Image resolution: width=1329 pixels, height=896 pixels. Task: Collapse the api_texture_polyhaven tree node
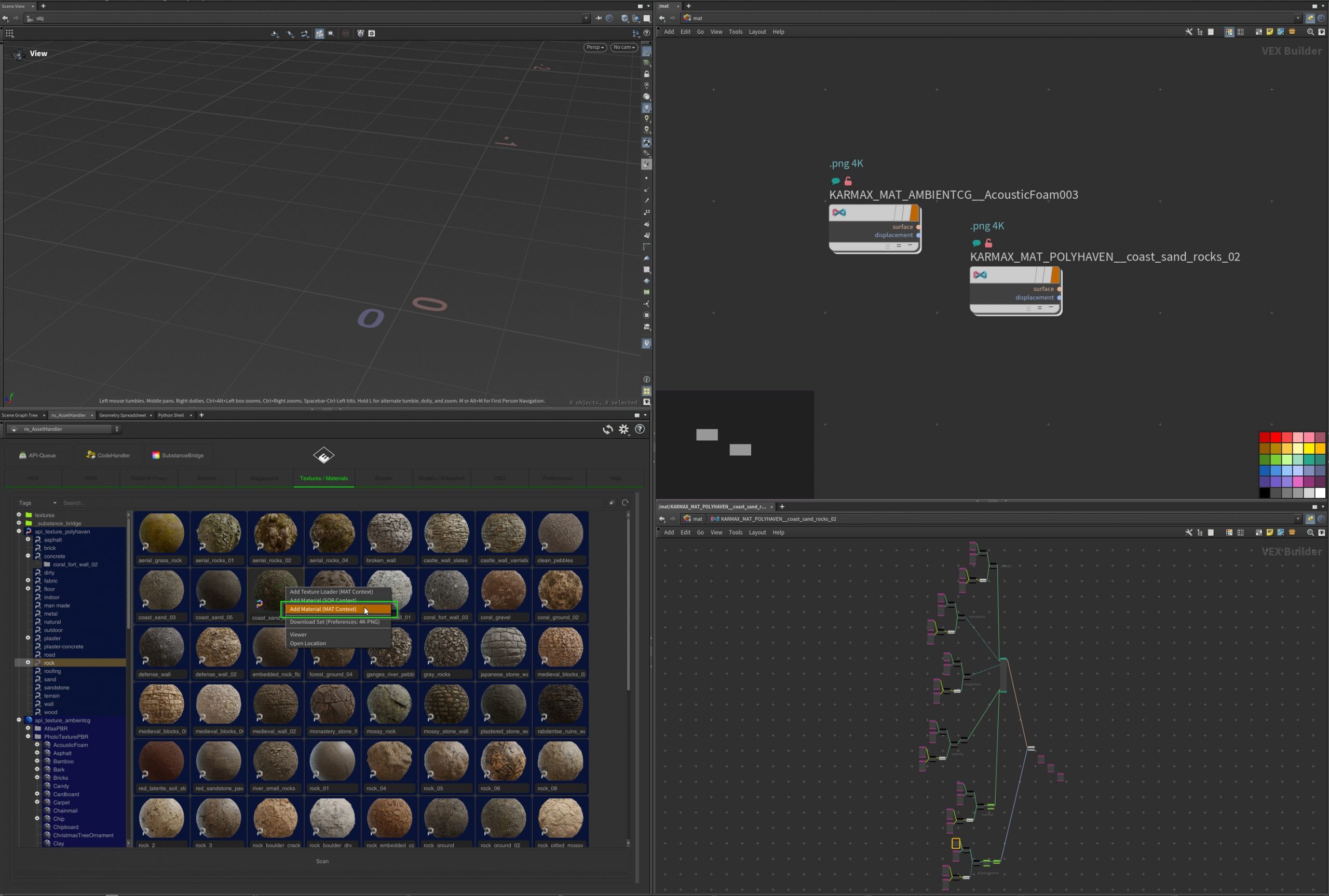(19, 532)
